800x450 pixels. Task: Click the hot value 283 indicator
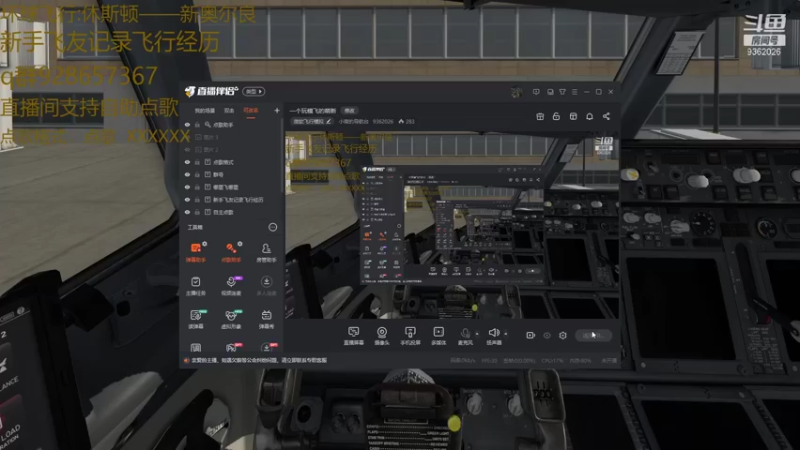coord(407,121)
